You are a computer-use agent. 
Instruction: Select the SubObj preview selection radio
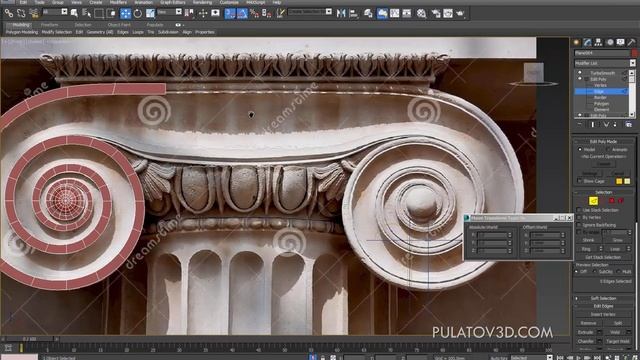[x=595, y=271]
